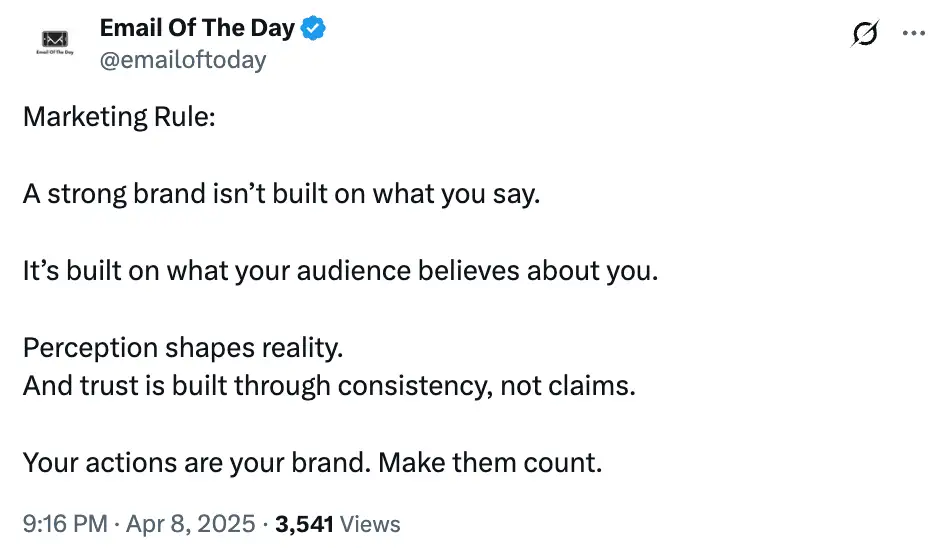940x554 pixels.
Task: Visit the @emailoftoday handle
Action: [x=183, y=60]
